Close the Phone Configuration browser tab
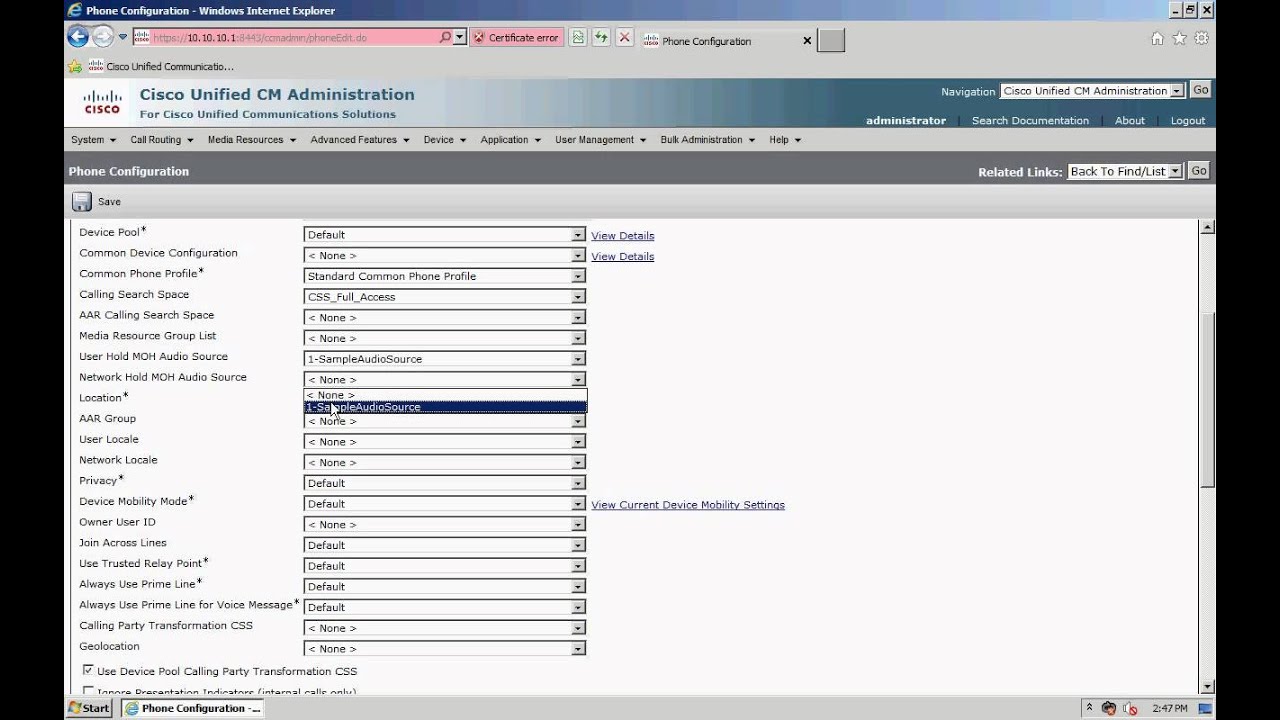Image resolution: width=1280 pixels, height=720 pixels. (x=807, y=41)
